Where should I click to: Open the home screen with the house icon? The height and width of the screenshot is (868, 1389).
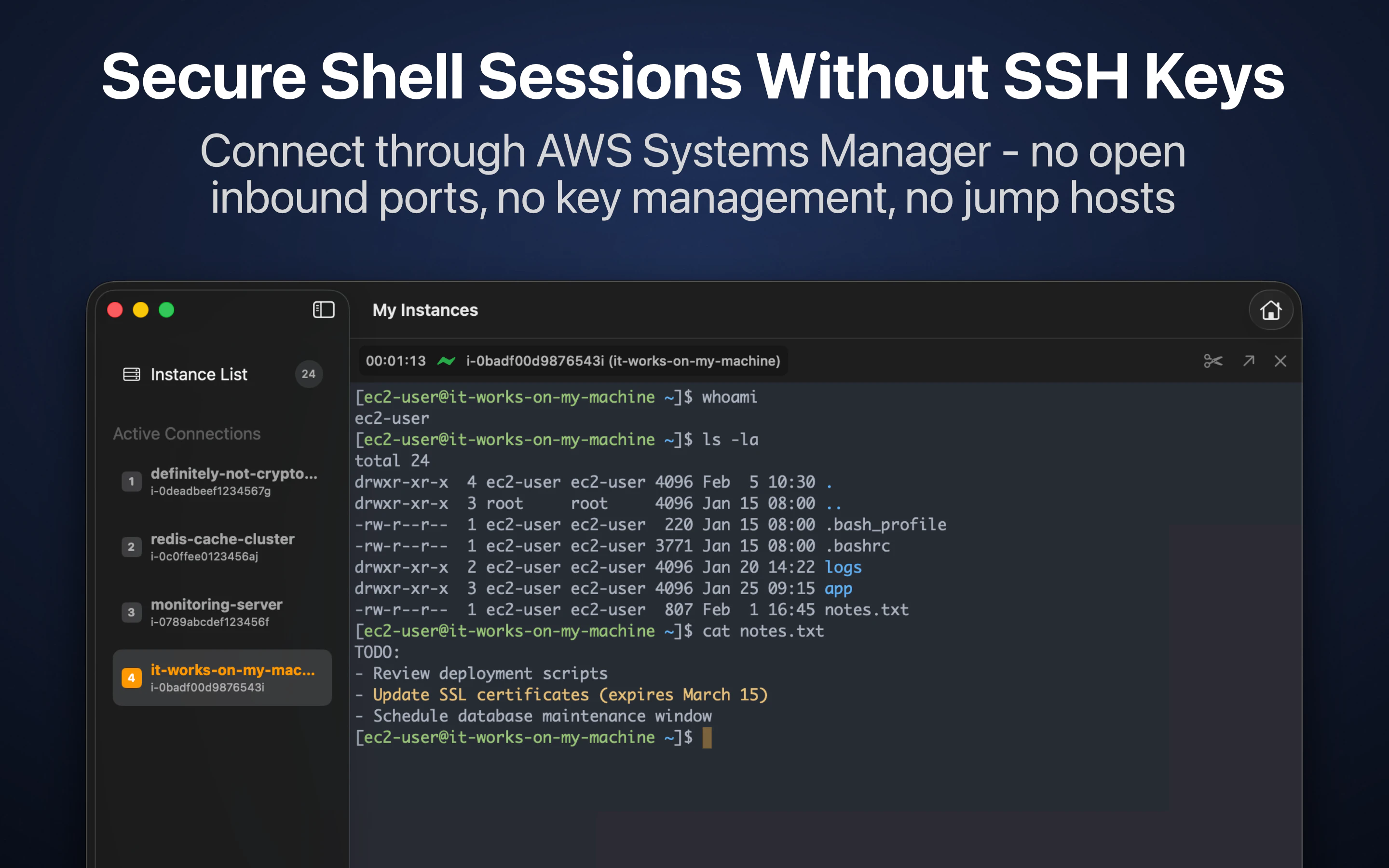click(x=1271, y=311)
